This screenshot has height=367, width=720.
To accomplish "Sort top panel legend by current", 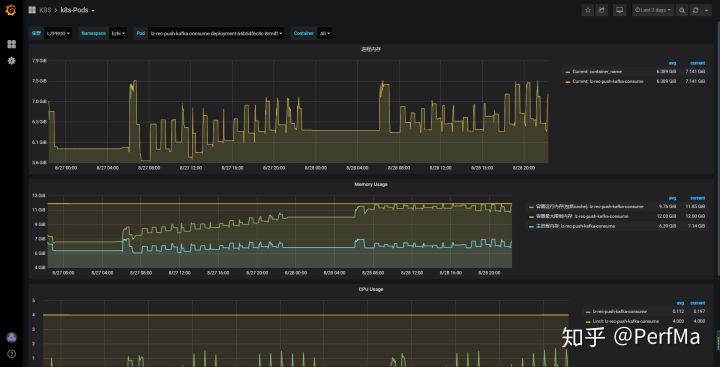I will coord(697,63).
